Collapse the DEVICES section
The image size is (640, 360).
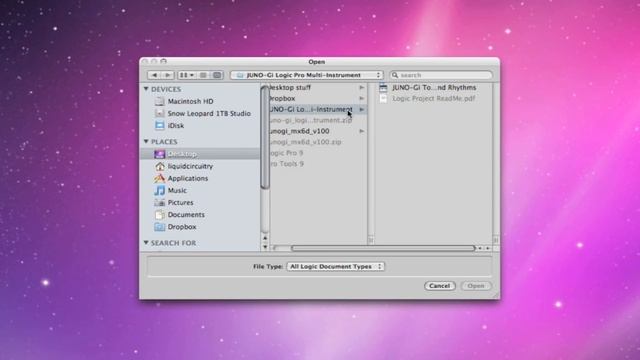click(146, 89)
